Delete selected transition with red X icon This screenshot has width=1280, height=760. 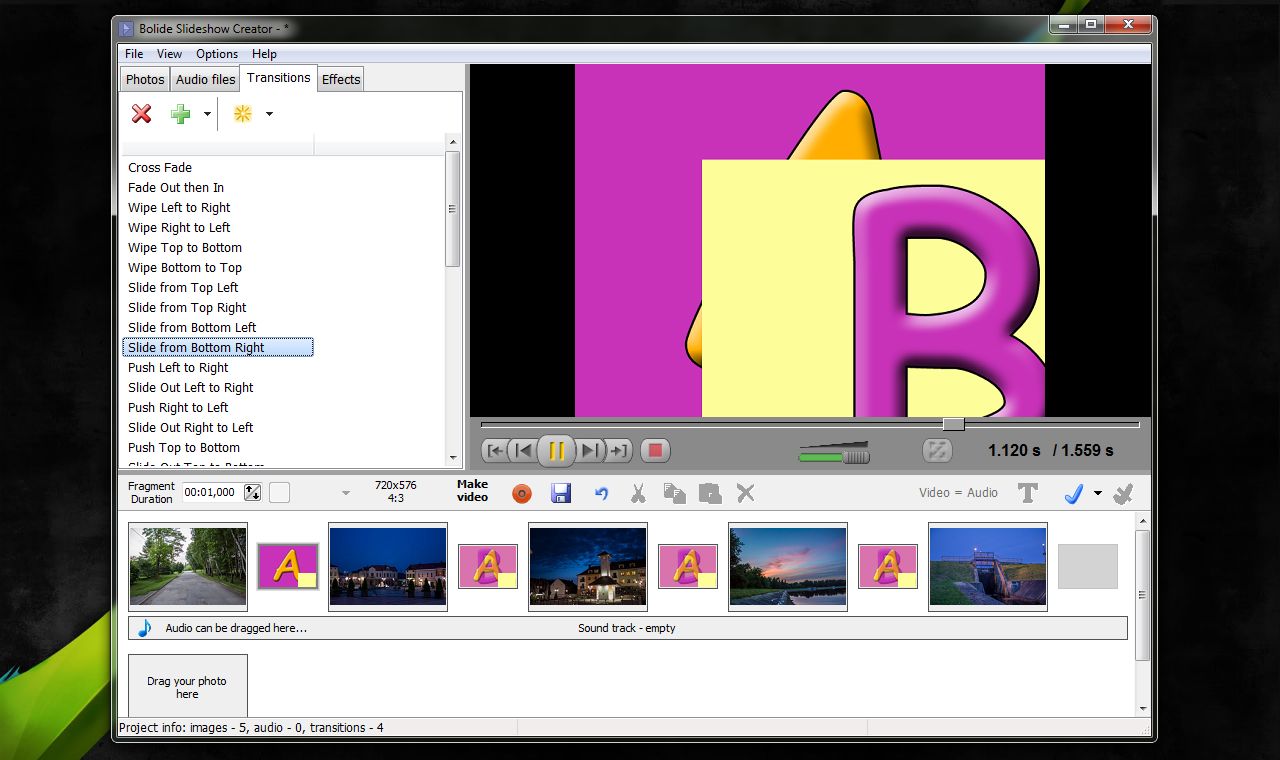click(142, 114)
